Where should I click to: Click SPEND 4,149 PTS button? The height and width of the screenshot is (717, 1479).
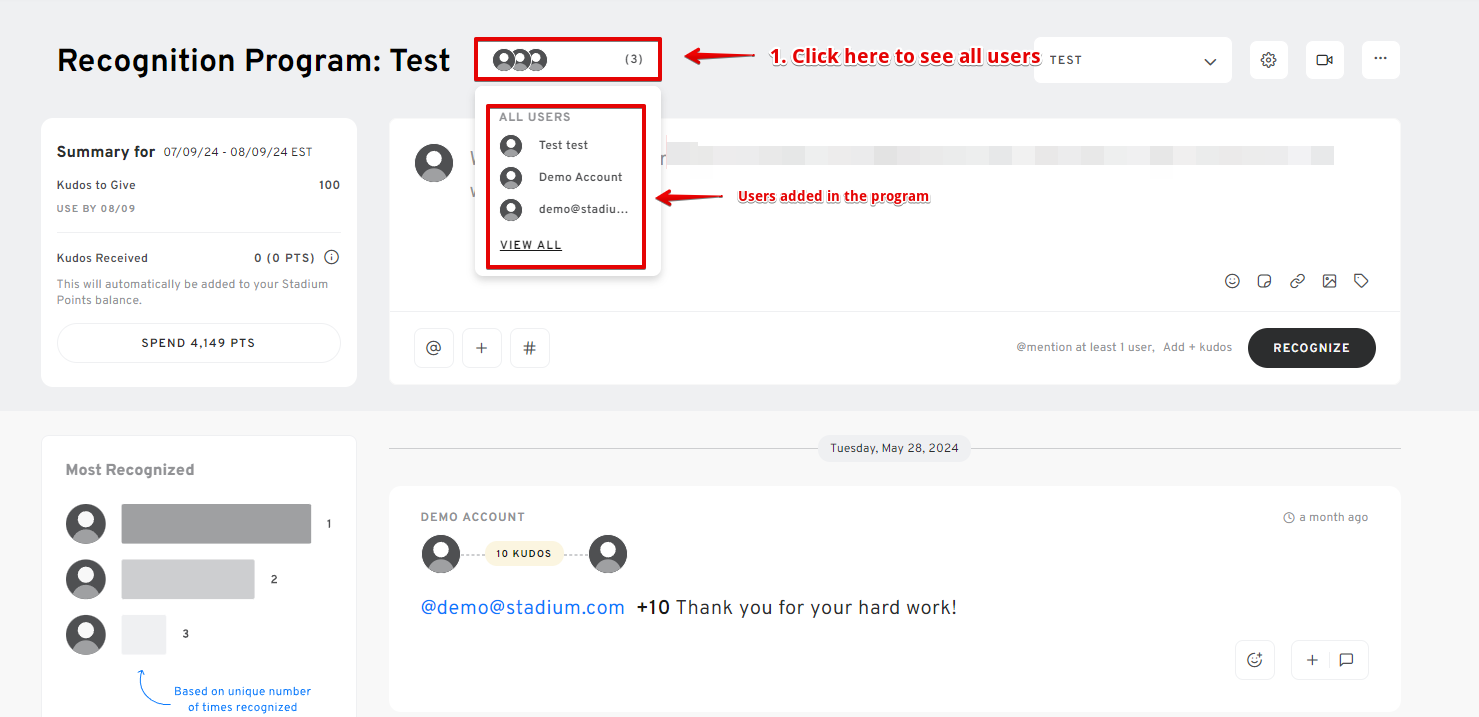(198, 343)
